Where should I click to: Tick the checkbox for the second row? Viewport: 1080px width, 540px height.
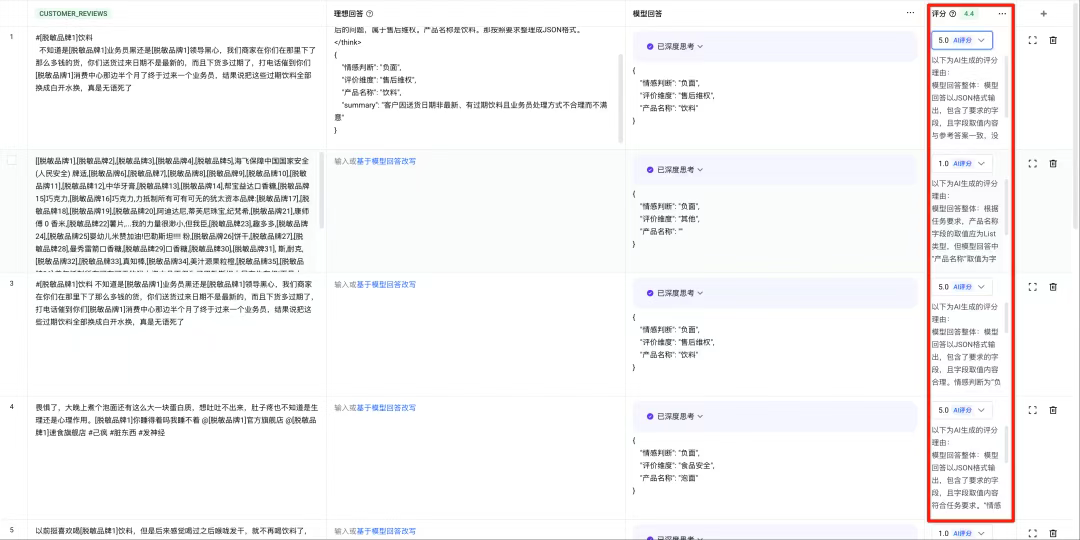coord(12,160)
